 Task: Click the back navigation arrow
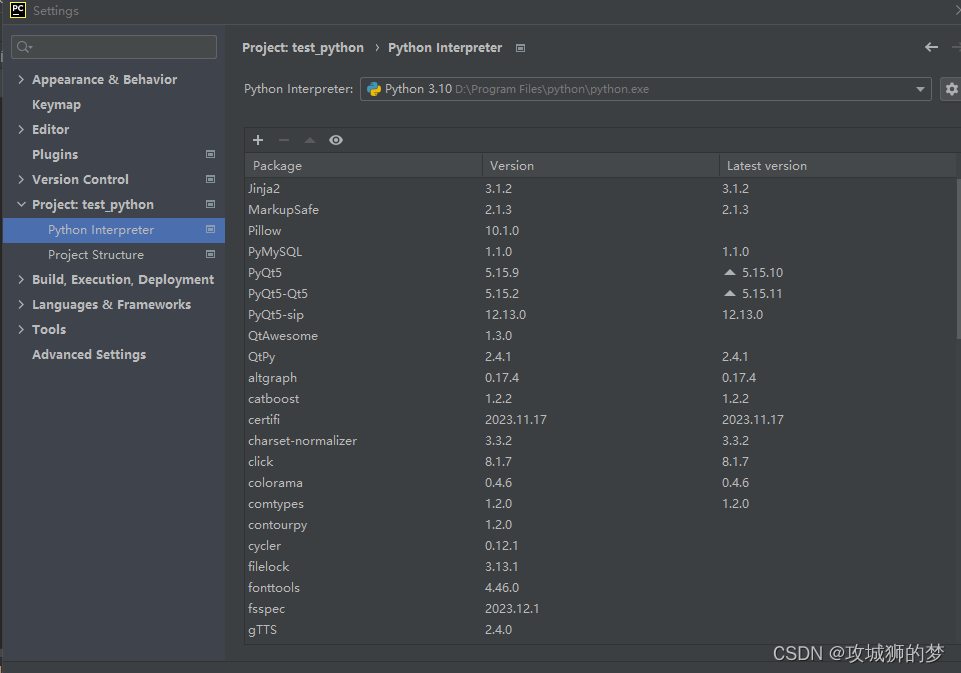[932, 47]
